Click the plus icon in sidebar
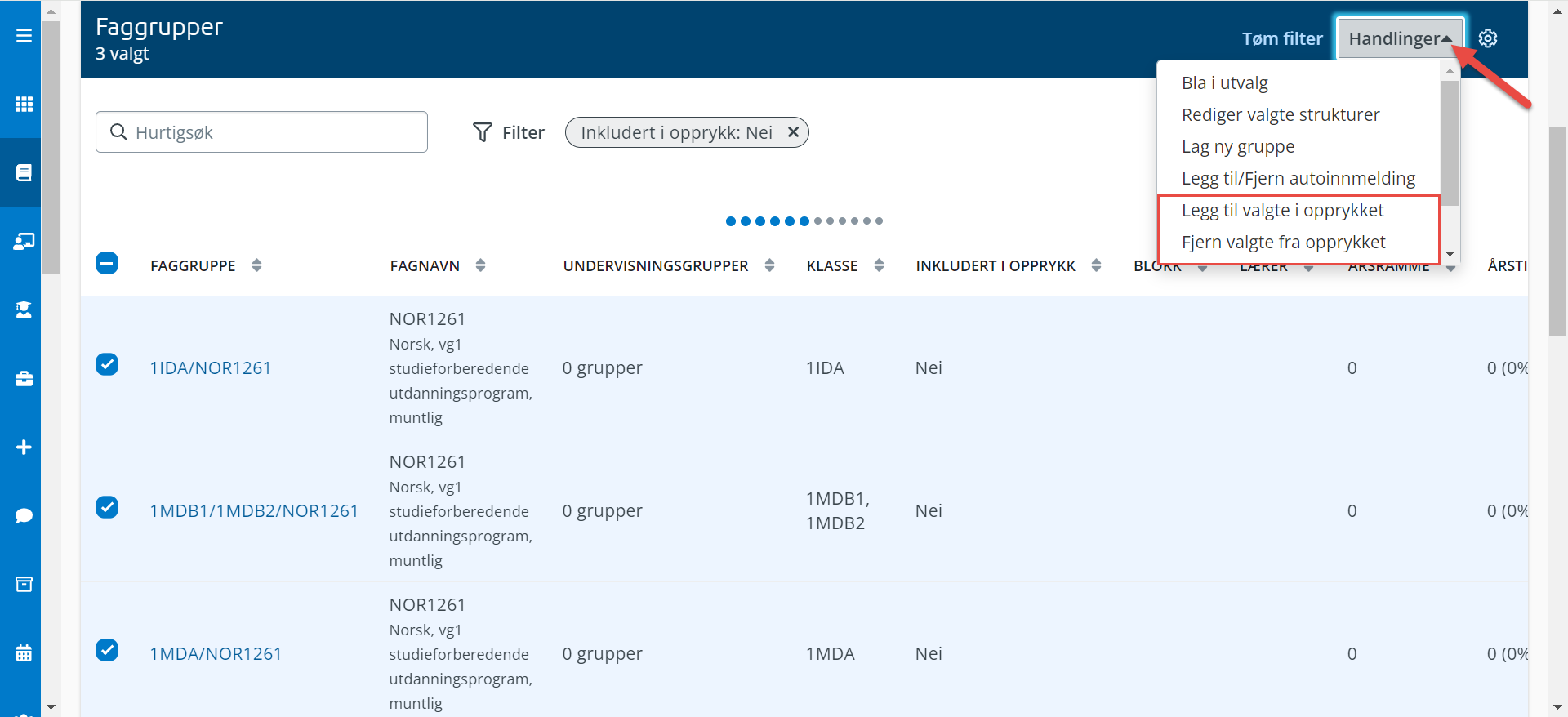Viewport: 1568px width, 717px height. tap(24, 447)
